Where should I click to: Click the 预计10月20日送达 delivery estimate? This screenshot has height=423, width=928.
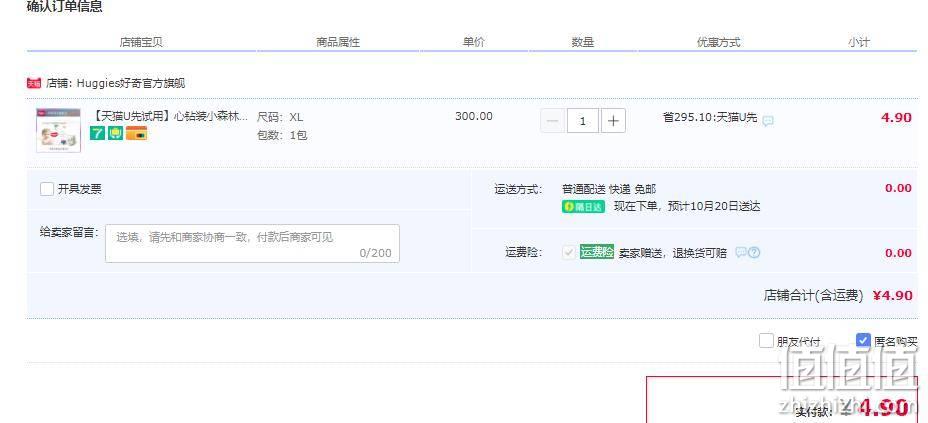pos(714,206)
